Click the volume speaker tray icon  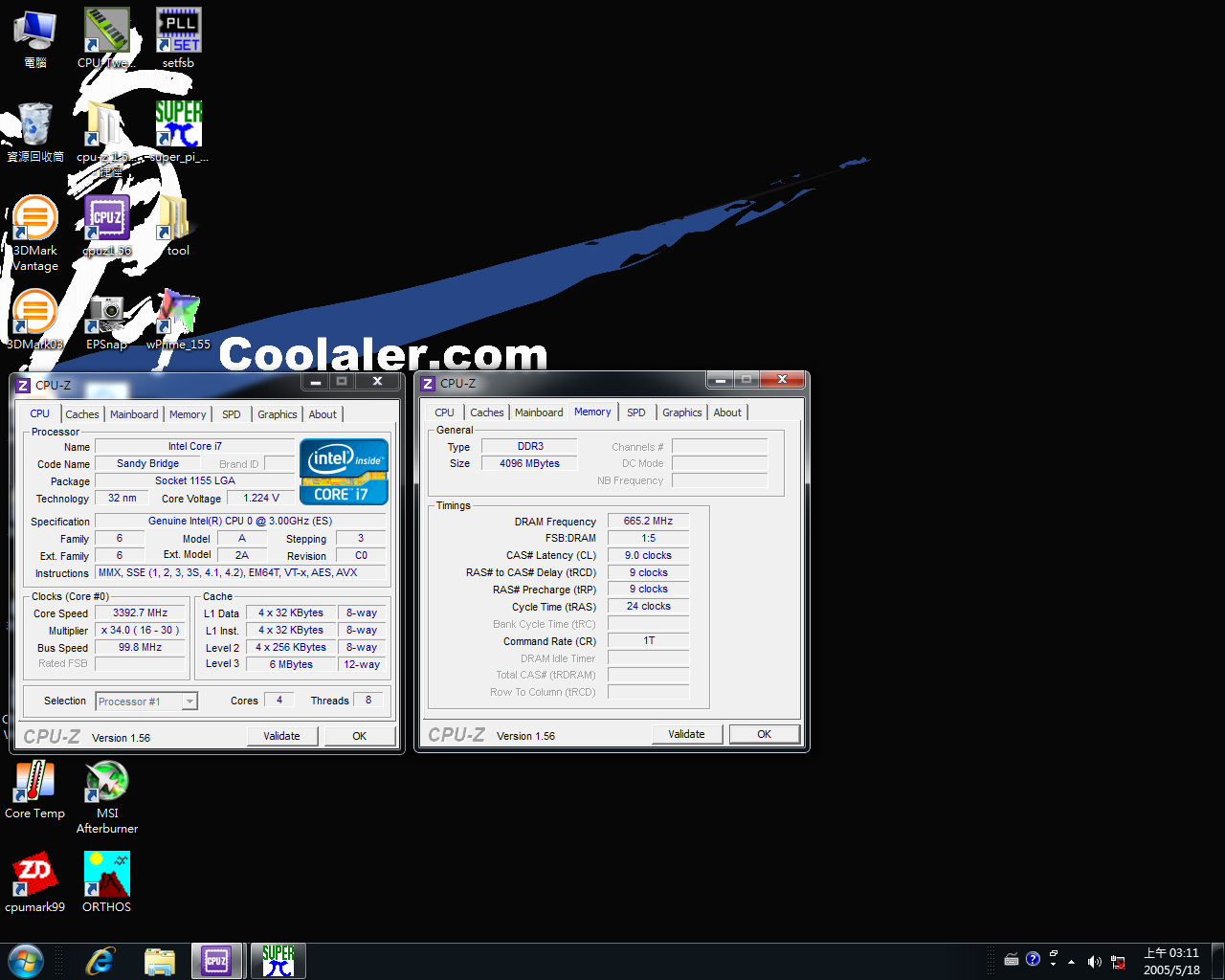(x=1095, y=961)
